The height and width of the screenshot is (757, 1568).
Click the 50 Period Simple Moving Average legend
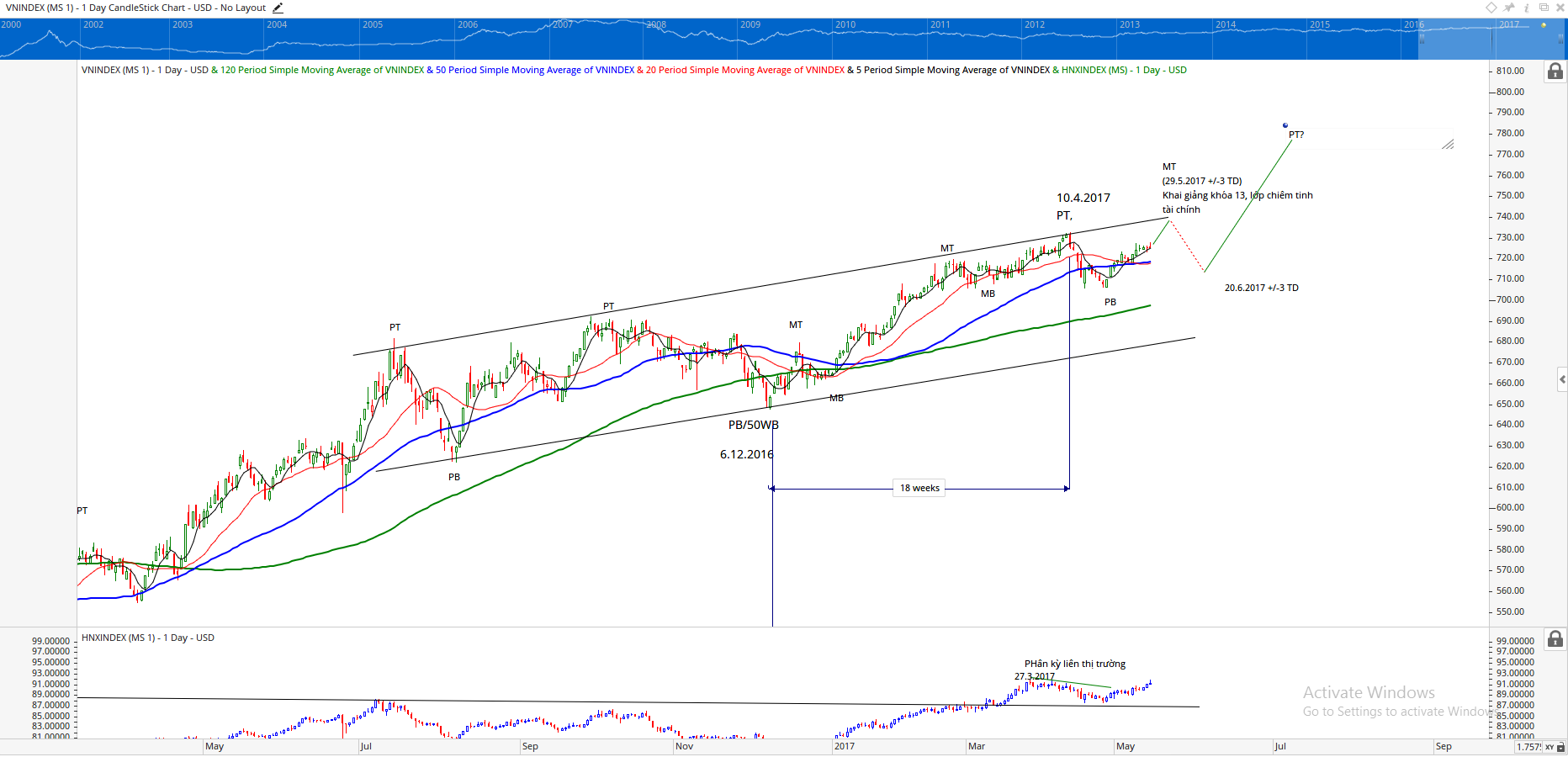534,70
